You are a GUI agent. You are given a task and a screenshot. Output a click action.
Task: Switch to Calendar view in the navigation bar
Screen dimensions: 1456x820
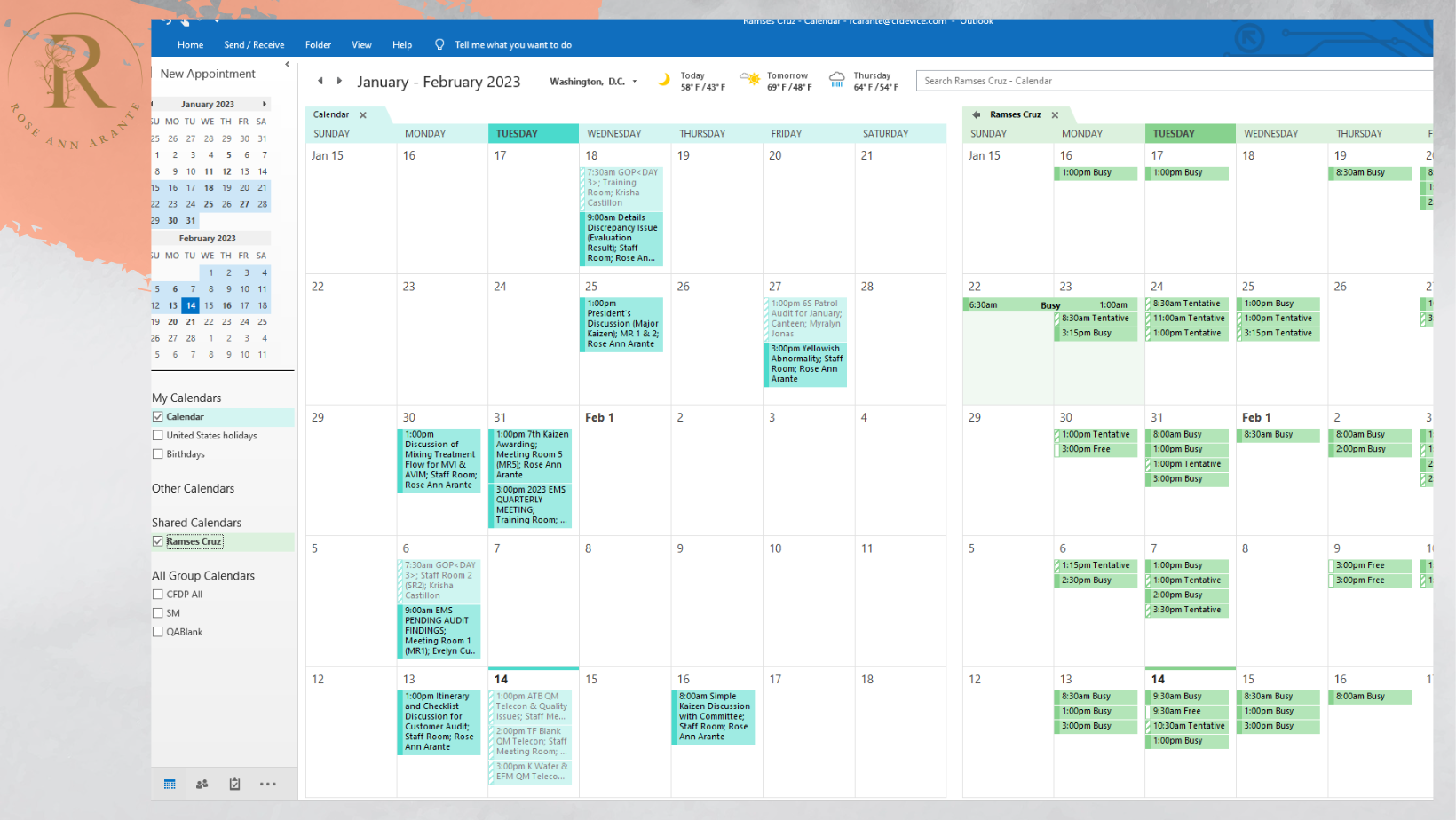(170, 784)
